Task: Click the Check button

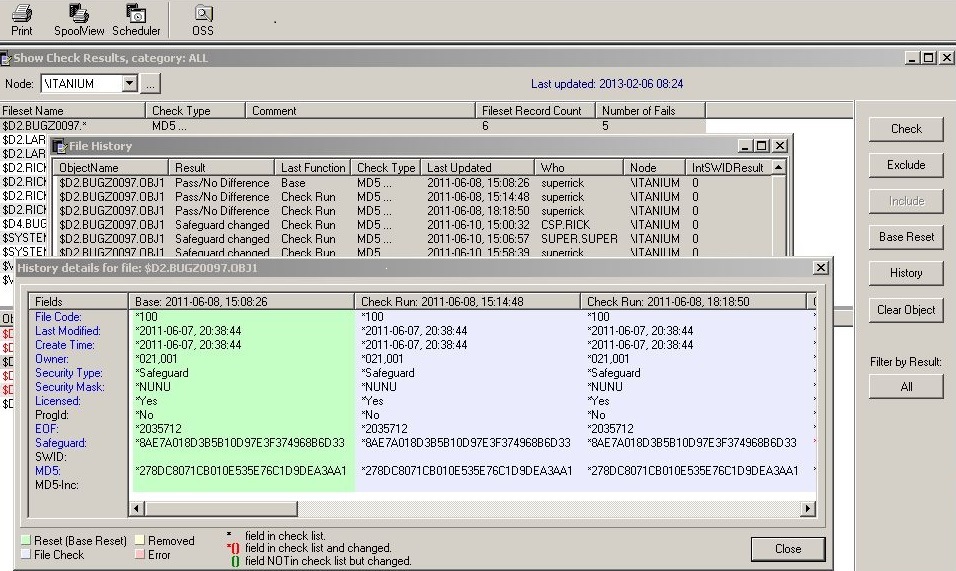Action: [x=906, y=129]
